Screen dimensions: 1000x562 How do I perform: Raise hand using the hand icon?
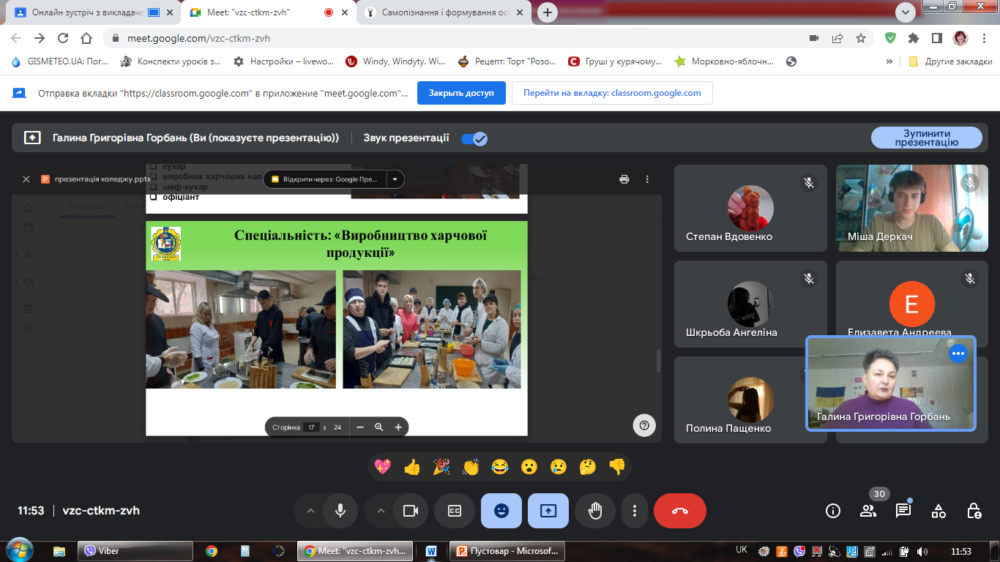coord(595,510)
